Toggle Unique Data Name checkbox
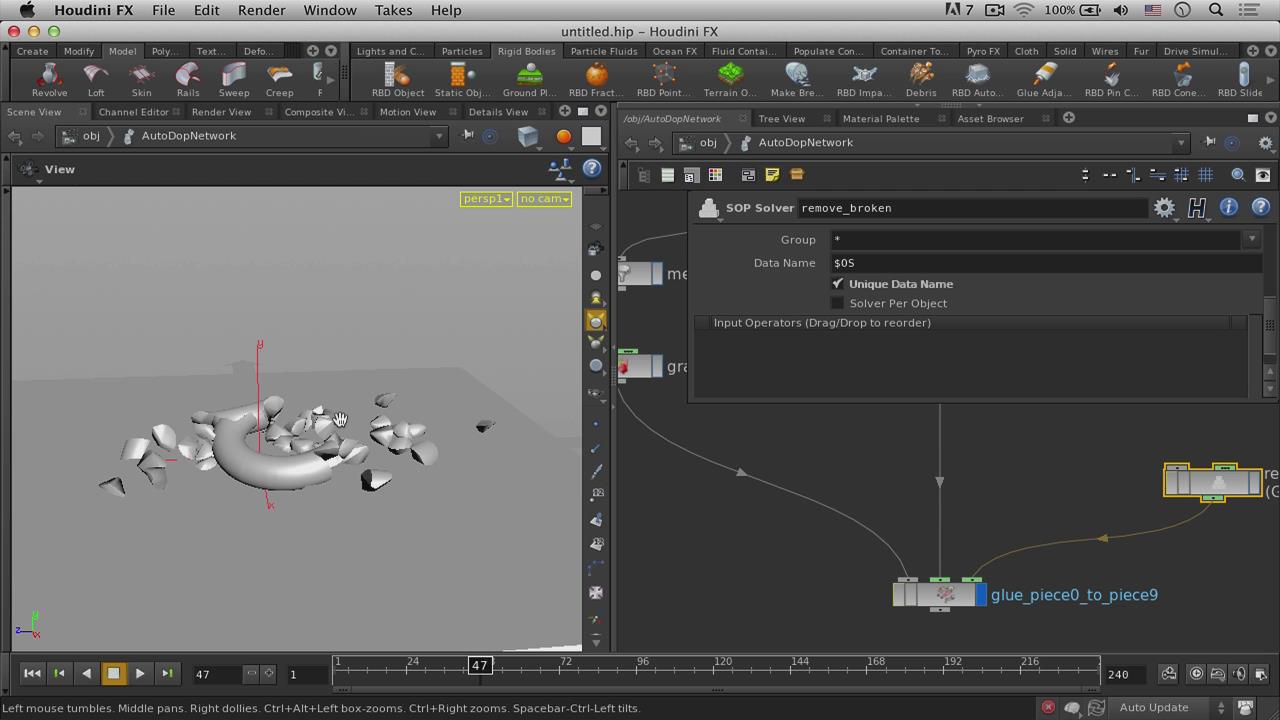 (838, 284)
